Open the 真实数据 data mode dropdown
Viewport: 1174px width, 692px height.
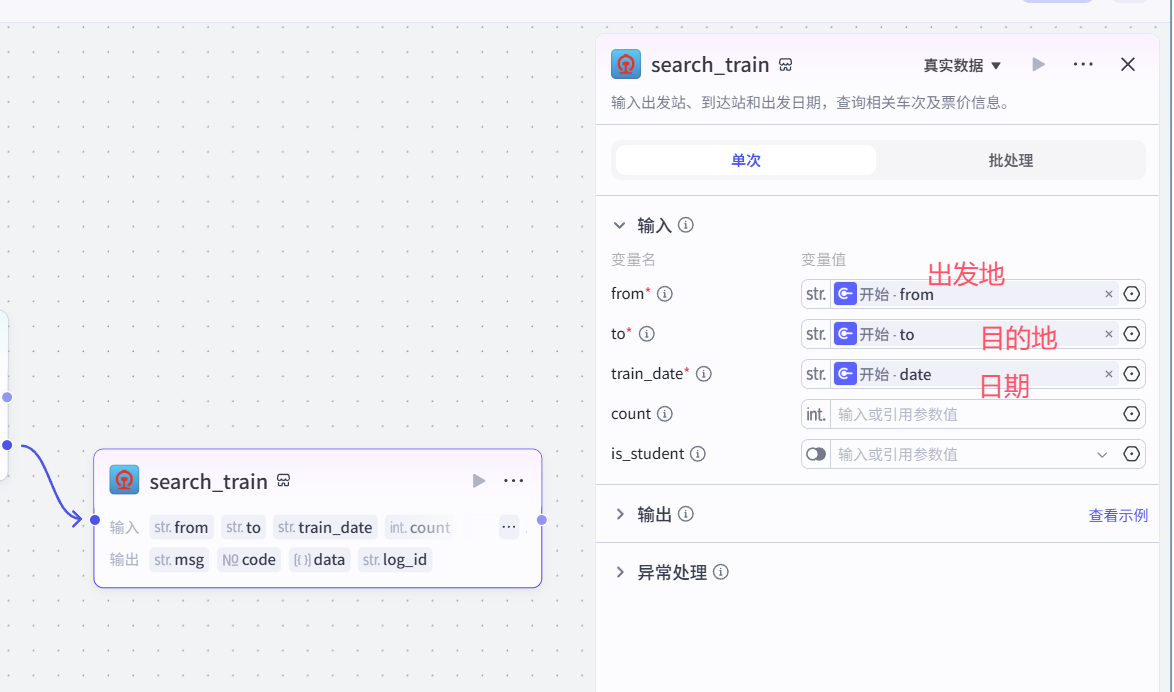coord(962,65)
